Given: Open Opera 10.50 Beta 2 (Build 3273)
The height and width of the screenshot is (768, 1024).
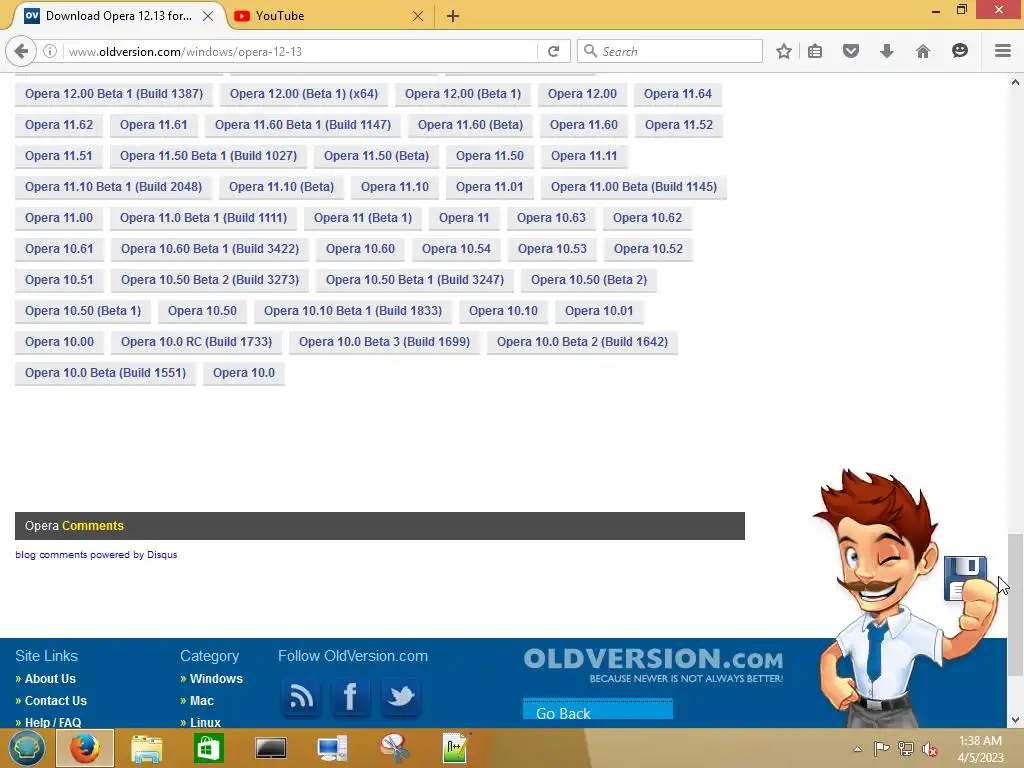Looking at the screenshot, I should point(210,280).
